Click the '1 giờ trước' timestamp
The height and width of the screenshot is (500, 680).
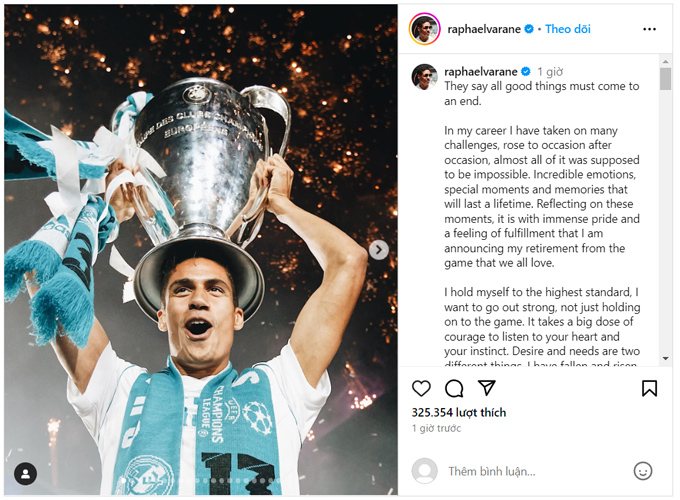tap(437, 428)
